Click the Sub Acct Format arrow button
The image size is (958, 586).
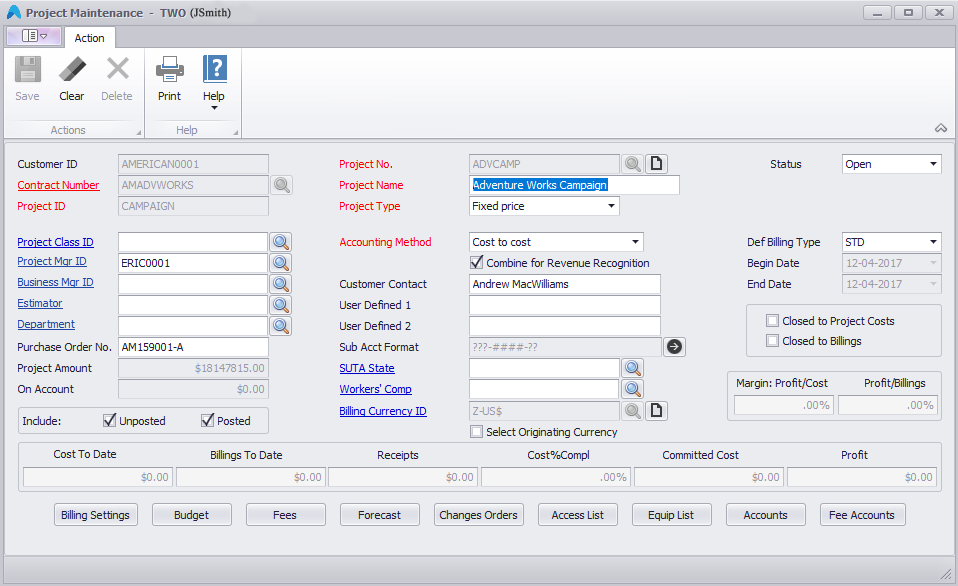click(x=675, y=347)
